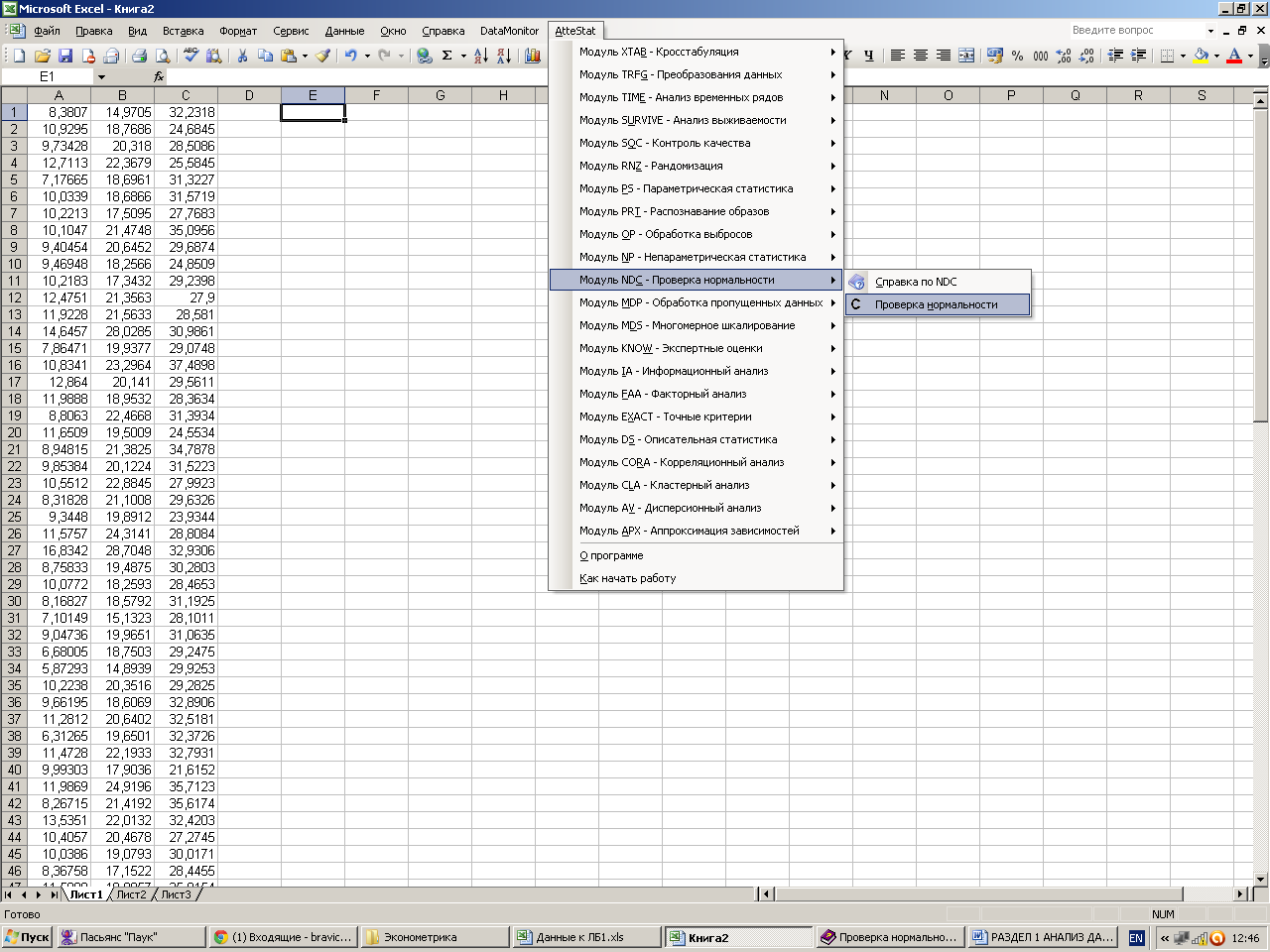
Task: Switch to Лист2 sheet tab
Action: (x=131, y=894)
